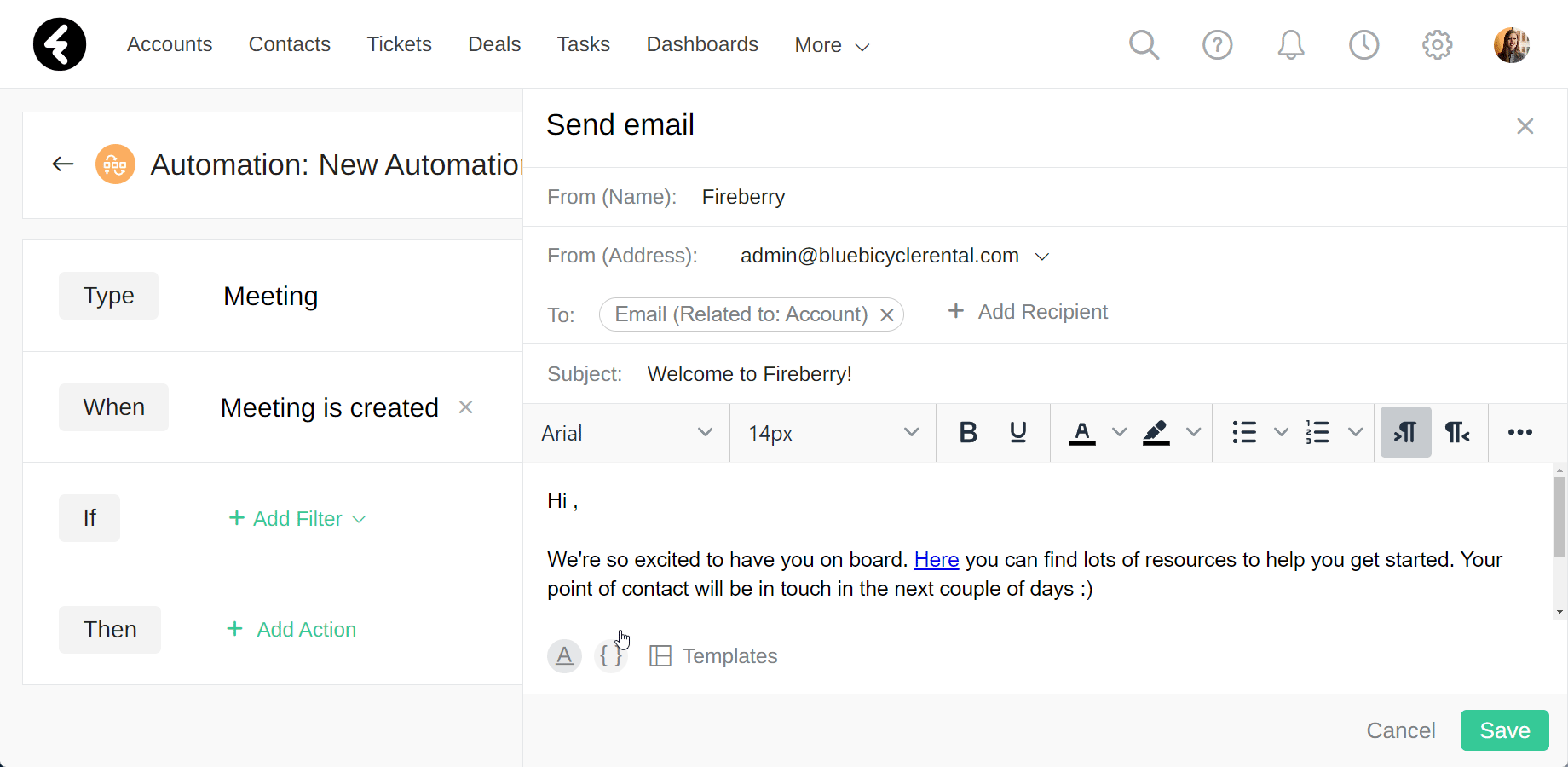Insert a dynamic field with curly braces
This screenshot has width=1568, height=767.
click(611, 656)
